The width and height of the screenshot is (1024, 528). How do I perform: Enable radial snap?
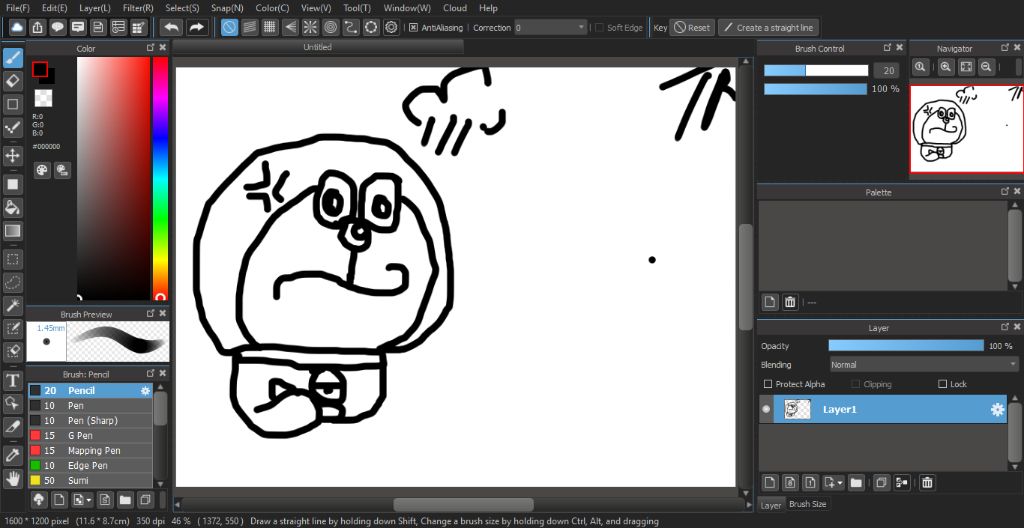tap(310, 27)
